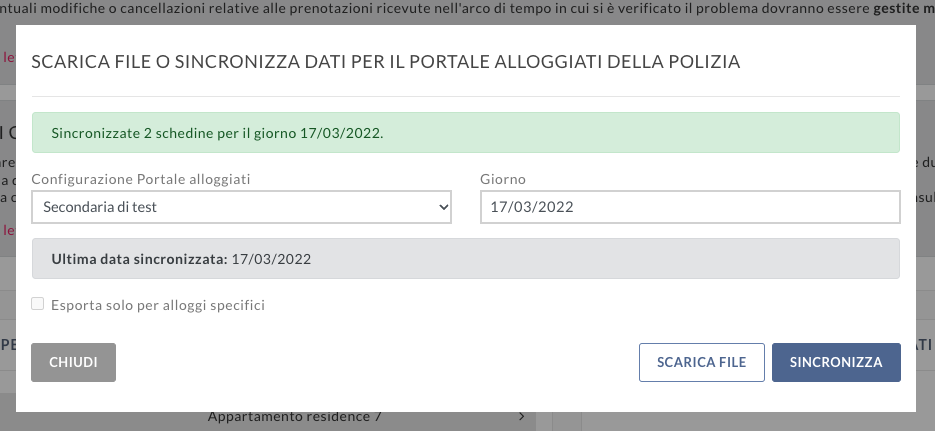
Task: Click the pink link at the left edge
Action: (x=8, y=58)
